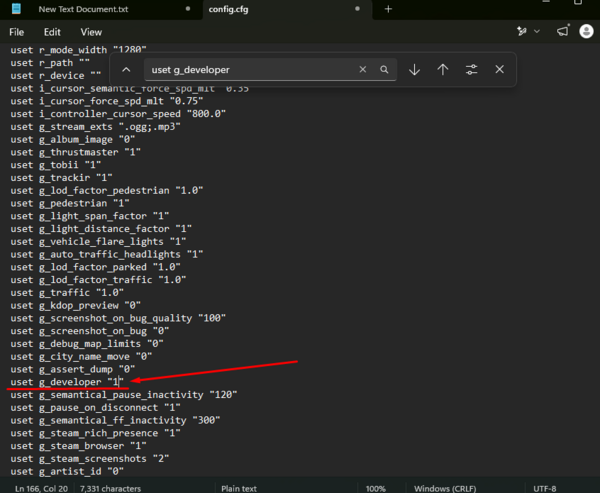Click the line uset g_stream_exts
The height and width of the screenshot is (493, 600).
tap(95, 127)
